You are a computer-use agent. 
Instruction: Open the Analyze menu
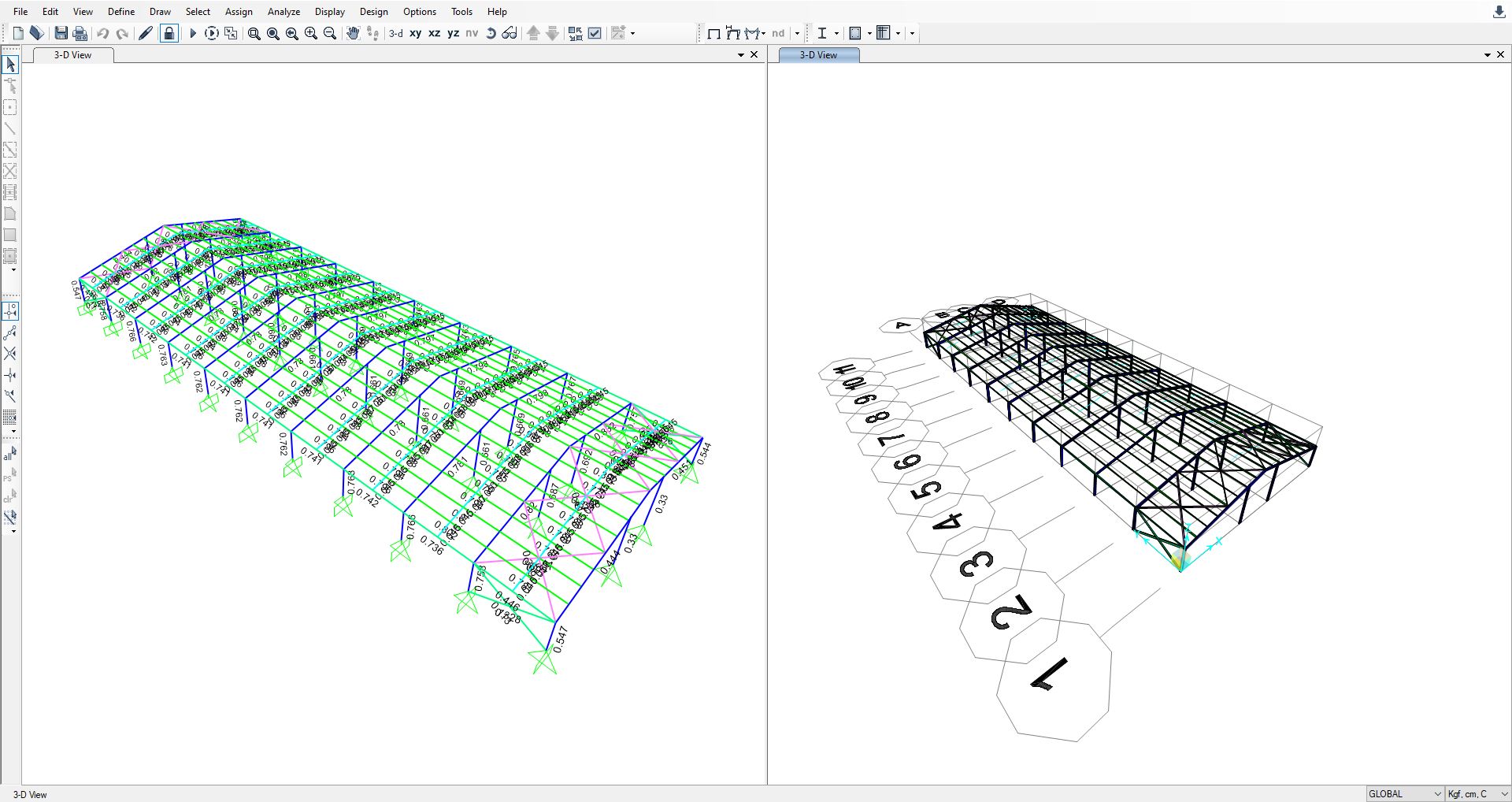[x=283, y=11]
